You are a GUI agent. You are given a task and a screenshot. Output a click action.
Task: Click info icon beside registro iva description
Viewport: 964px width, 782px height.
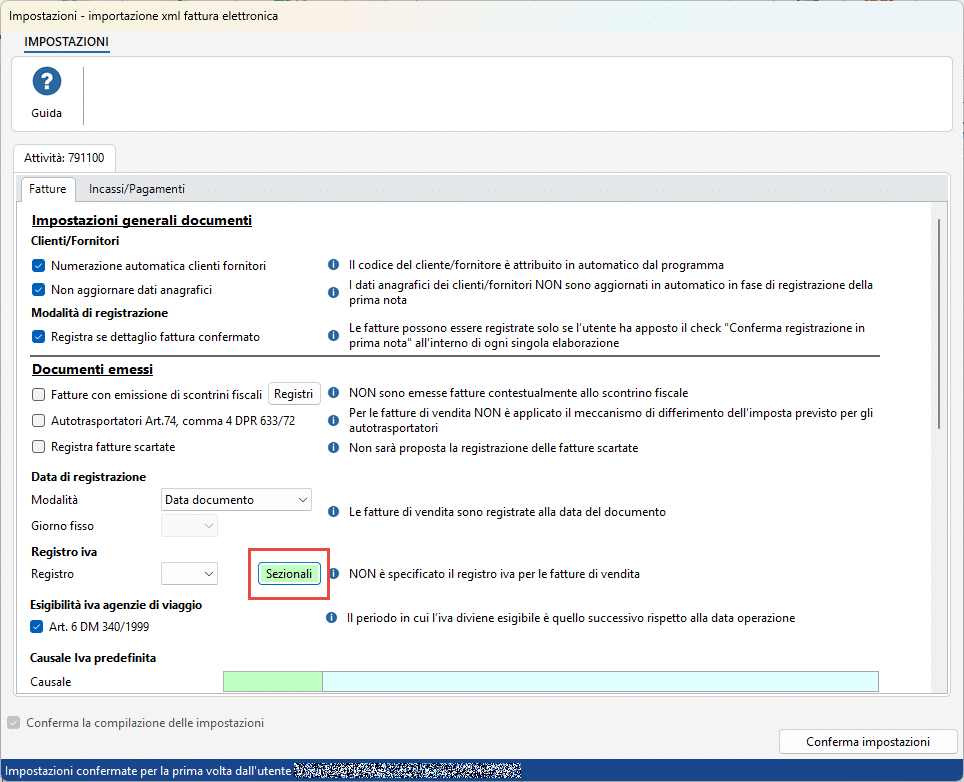click(334, 573)
